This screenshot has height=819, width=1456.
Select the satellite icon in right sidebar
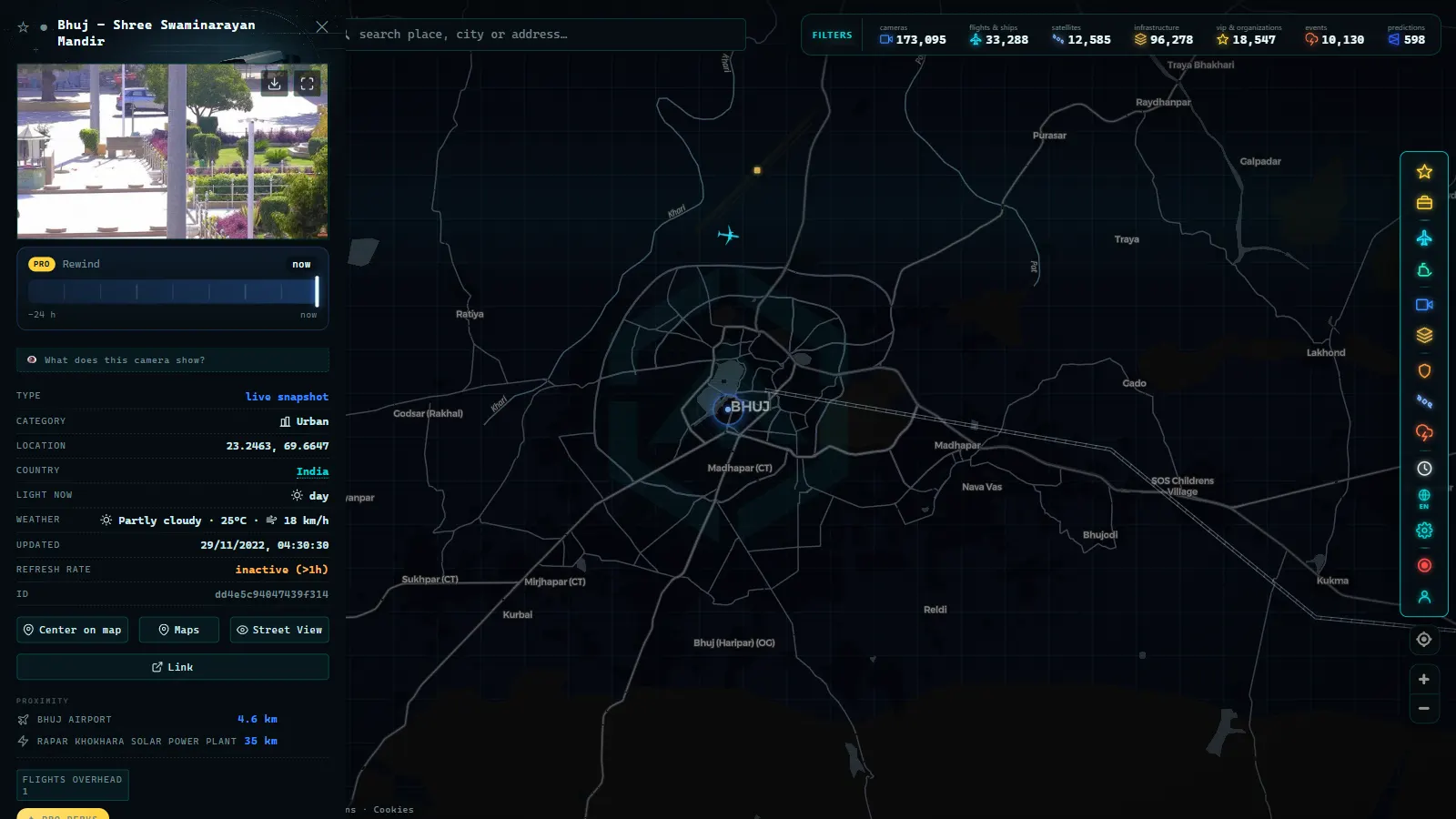[1424, 401]
